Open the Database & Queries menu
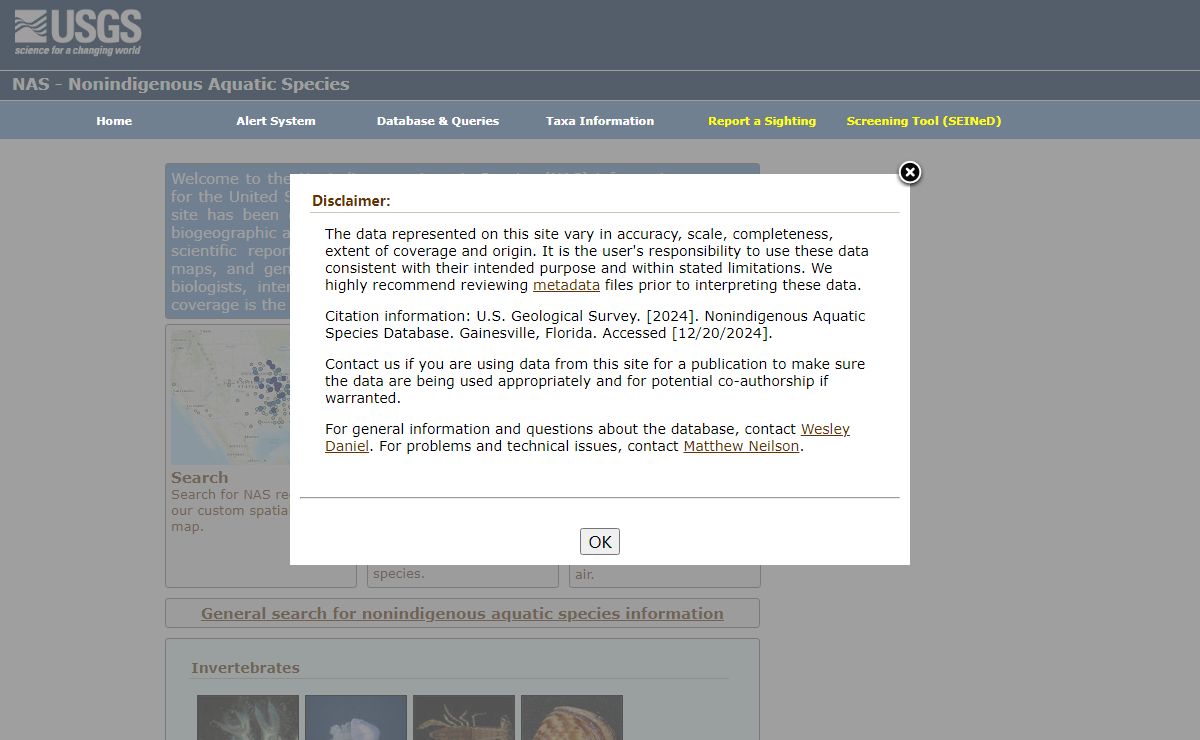The image size is (1200, 740). 438,121
